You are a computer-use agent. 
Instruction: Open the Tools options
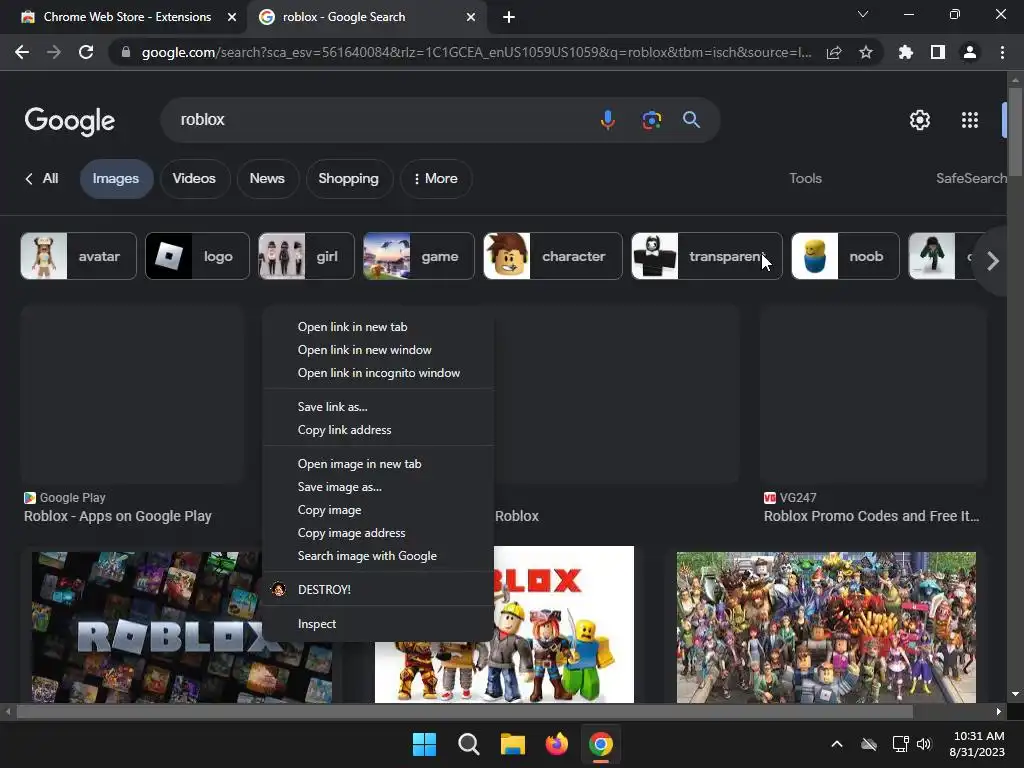(805, 178)
